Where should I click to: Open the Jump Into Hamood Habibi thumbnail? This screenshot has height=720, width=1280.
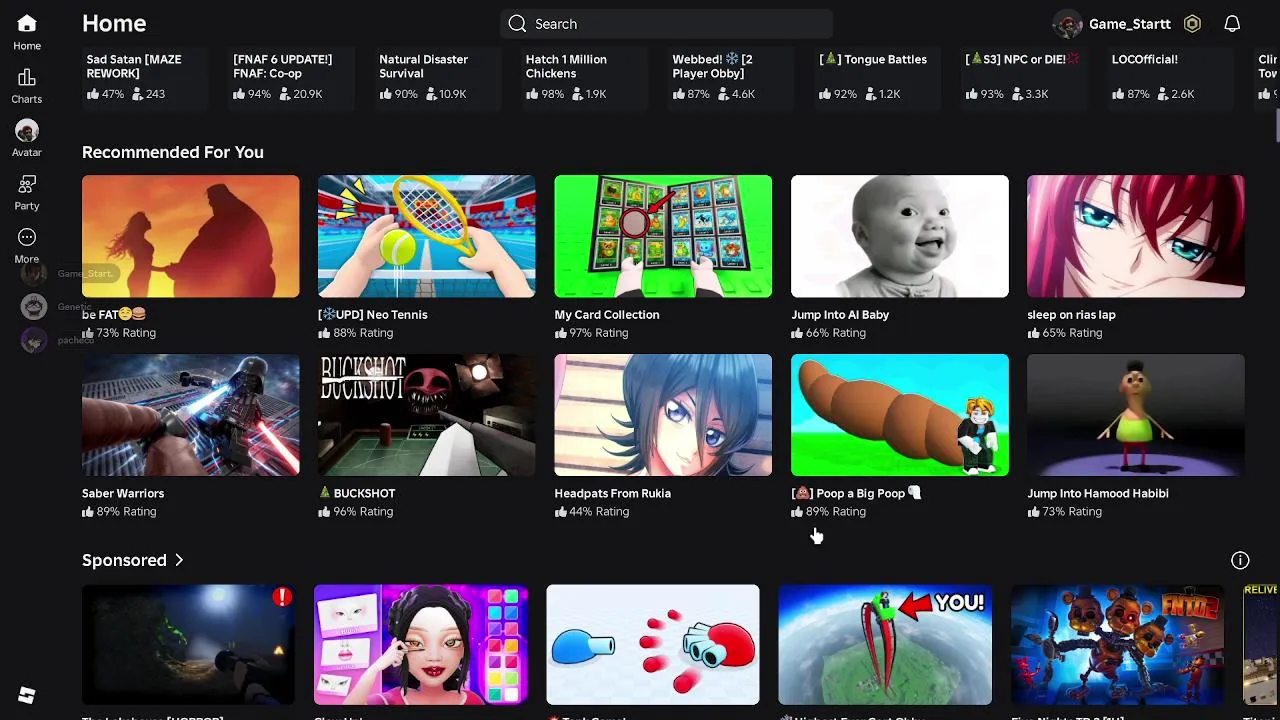(x=1136, y=415)
